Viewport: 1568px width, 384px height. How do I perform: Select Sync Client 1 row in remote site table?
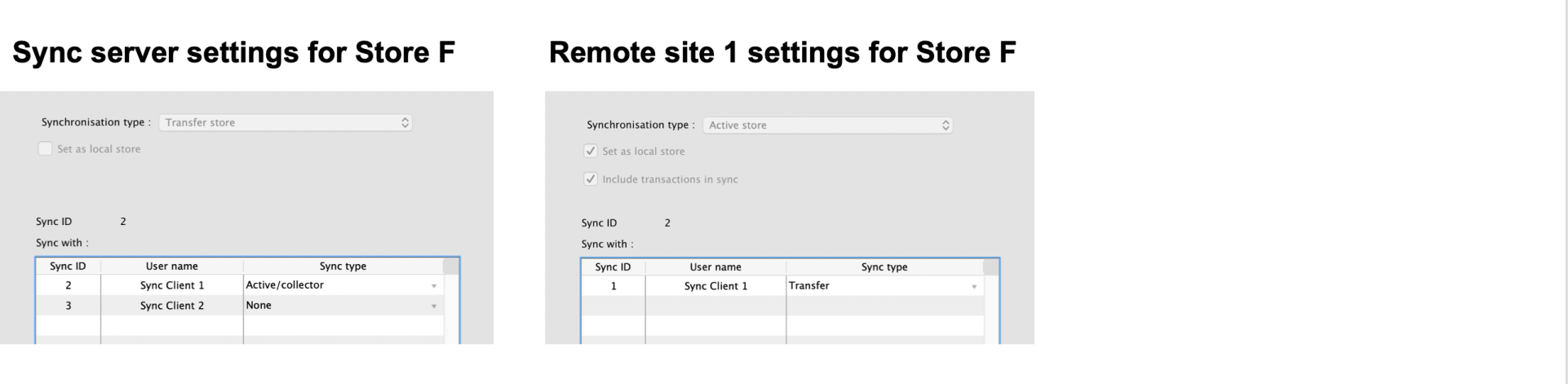coord(715,286)
